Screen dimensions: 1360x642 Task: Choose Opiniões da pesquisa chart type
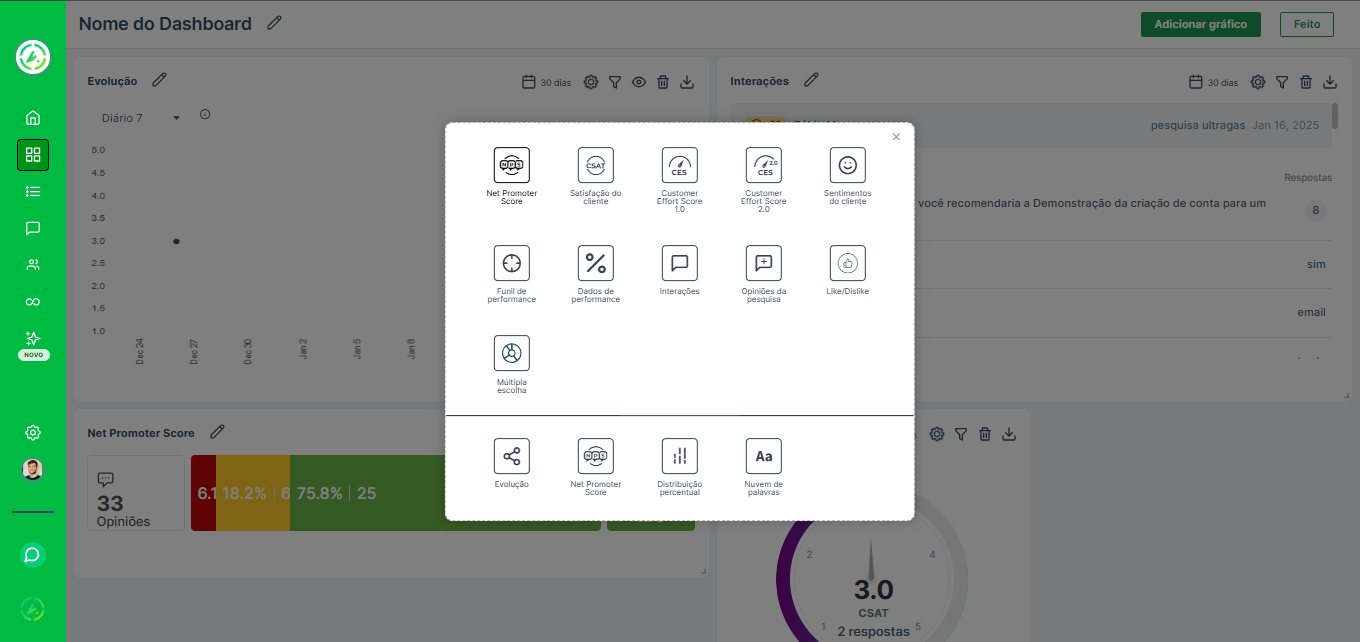click(x=764, y=274)
